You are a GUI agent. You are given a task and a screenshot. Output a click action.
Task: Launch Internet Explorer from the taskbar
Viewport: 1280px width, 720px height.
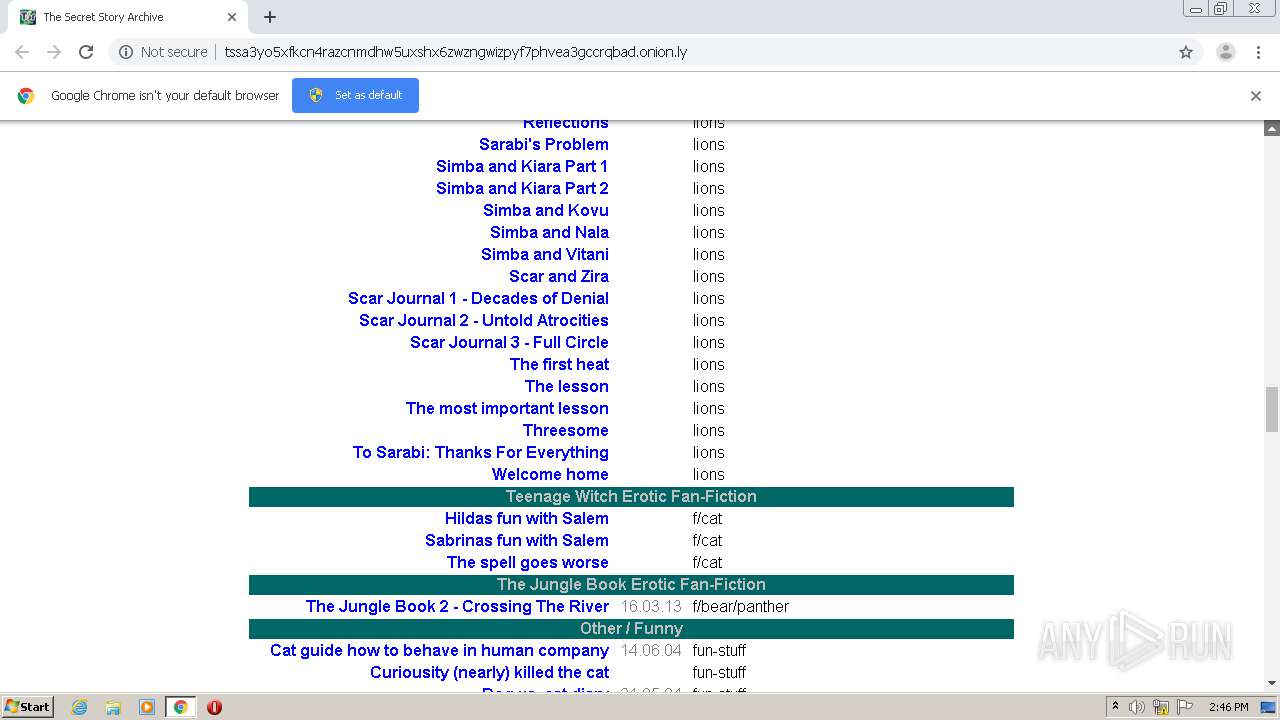tap(80, 707)
